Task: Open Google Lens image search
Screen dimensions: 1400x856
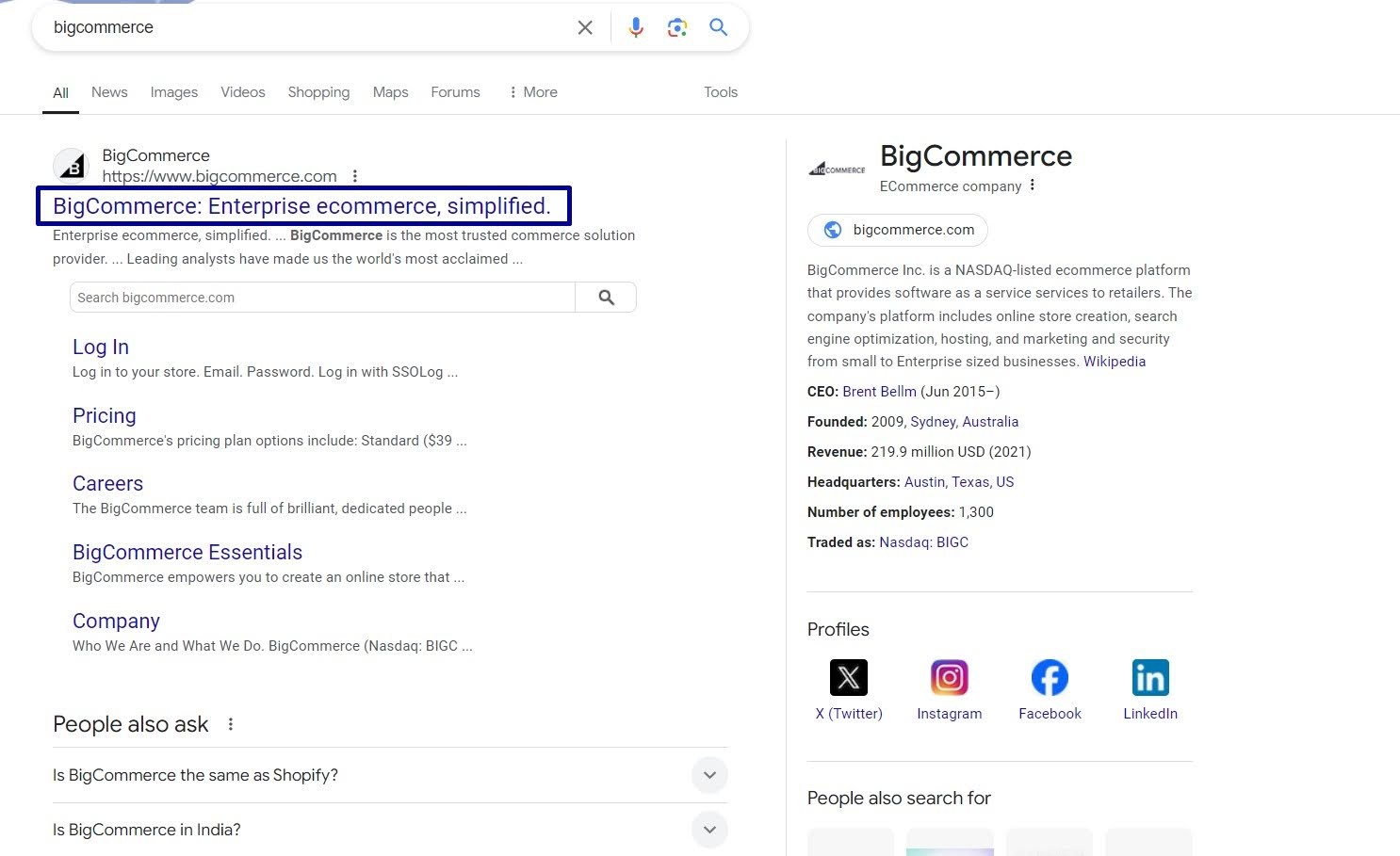Action: pyautogui.click(x=676, y=27)
